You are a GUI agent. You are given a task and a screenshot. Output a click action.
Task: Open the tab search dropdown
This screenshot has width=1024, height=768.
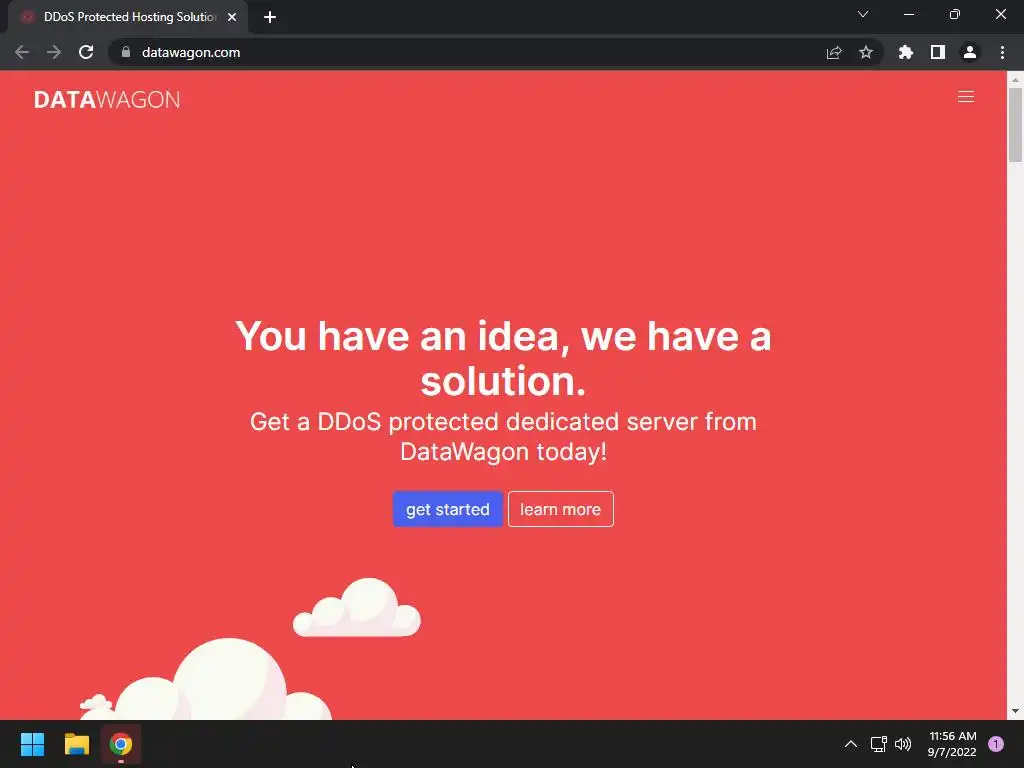point(863,14)
